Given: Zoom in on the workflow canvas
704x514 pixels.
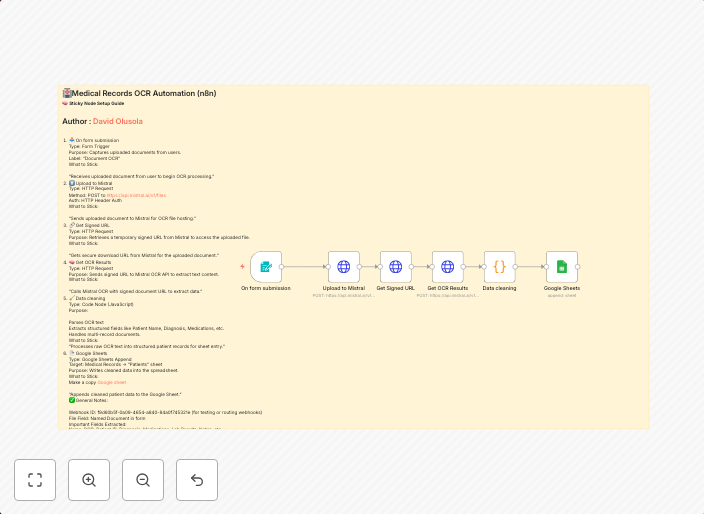Looking at the screenshot, I should pos(89,480).
